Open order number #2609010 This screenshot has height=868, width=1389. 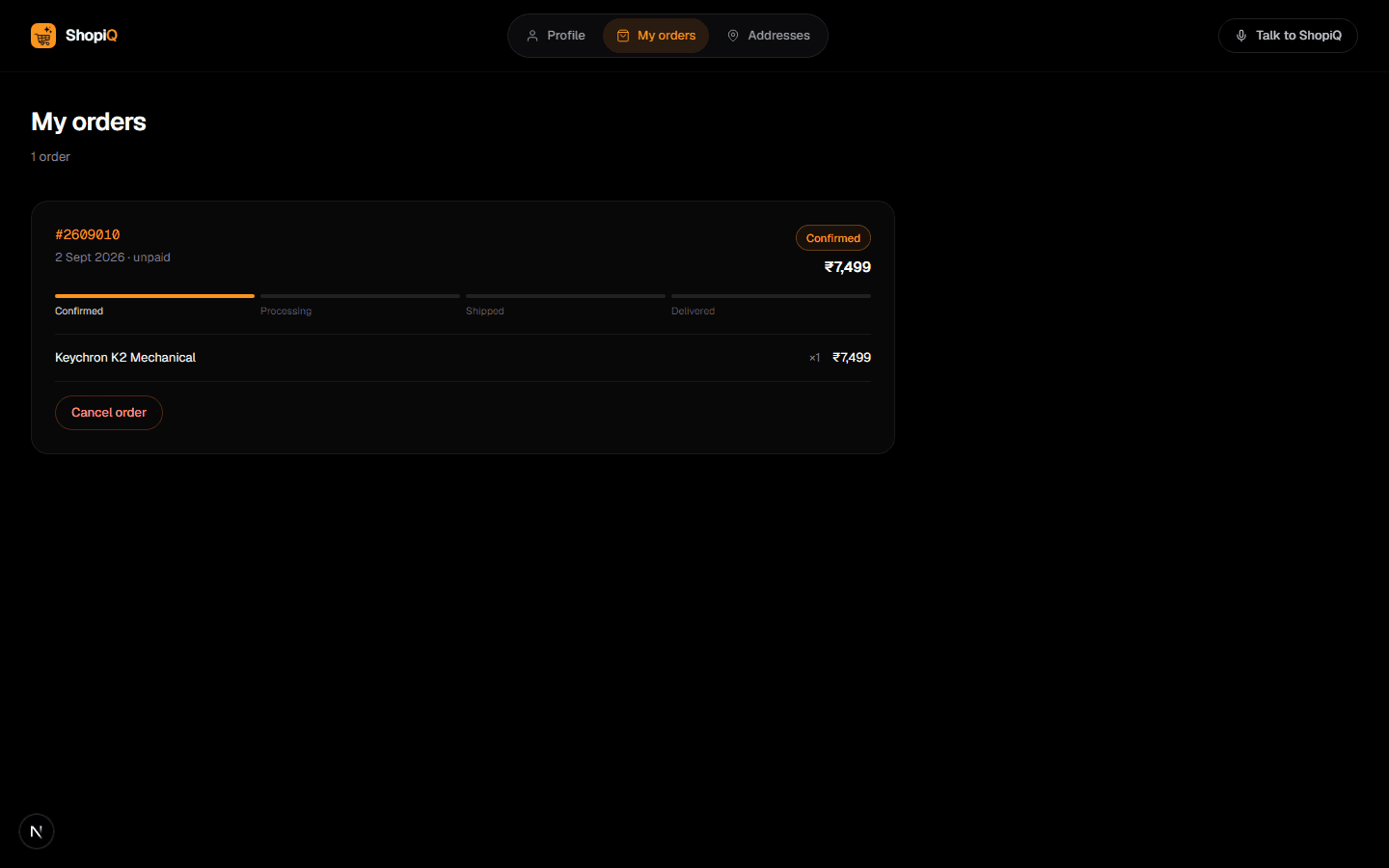coord(88,234)
